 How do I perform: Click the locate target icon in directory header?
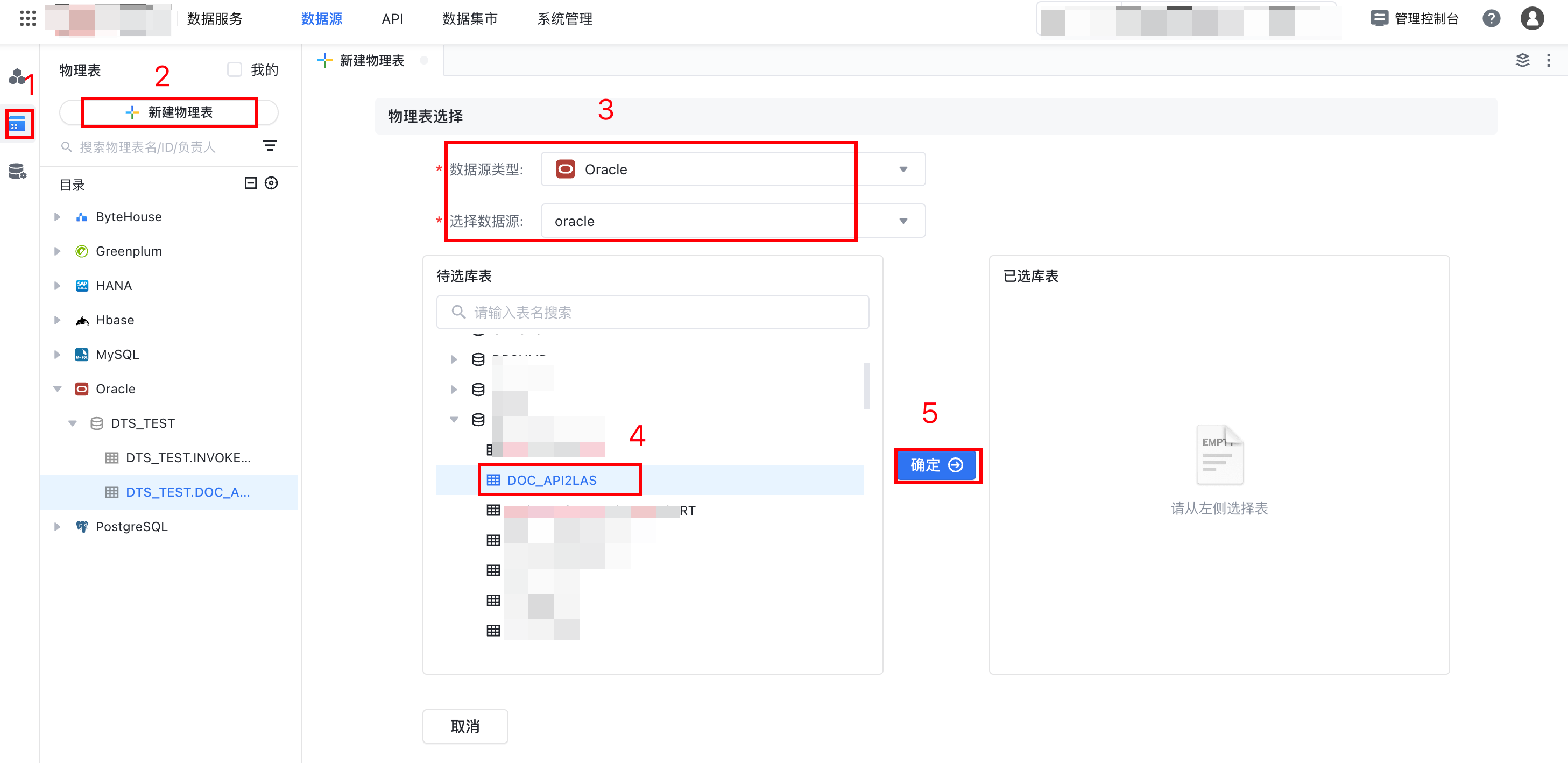coord(272,183)
